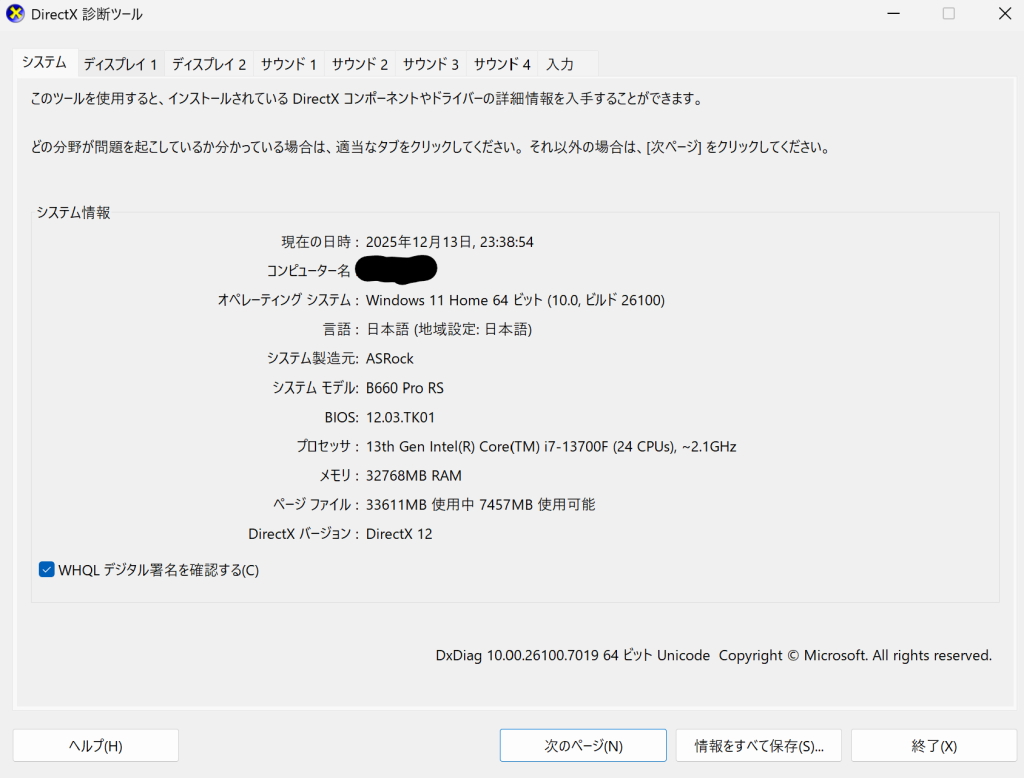Click the 32768MB RAM value

(x=413, y=476)
